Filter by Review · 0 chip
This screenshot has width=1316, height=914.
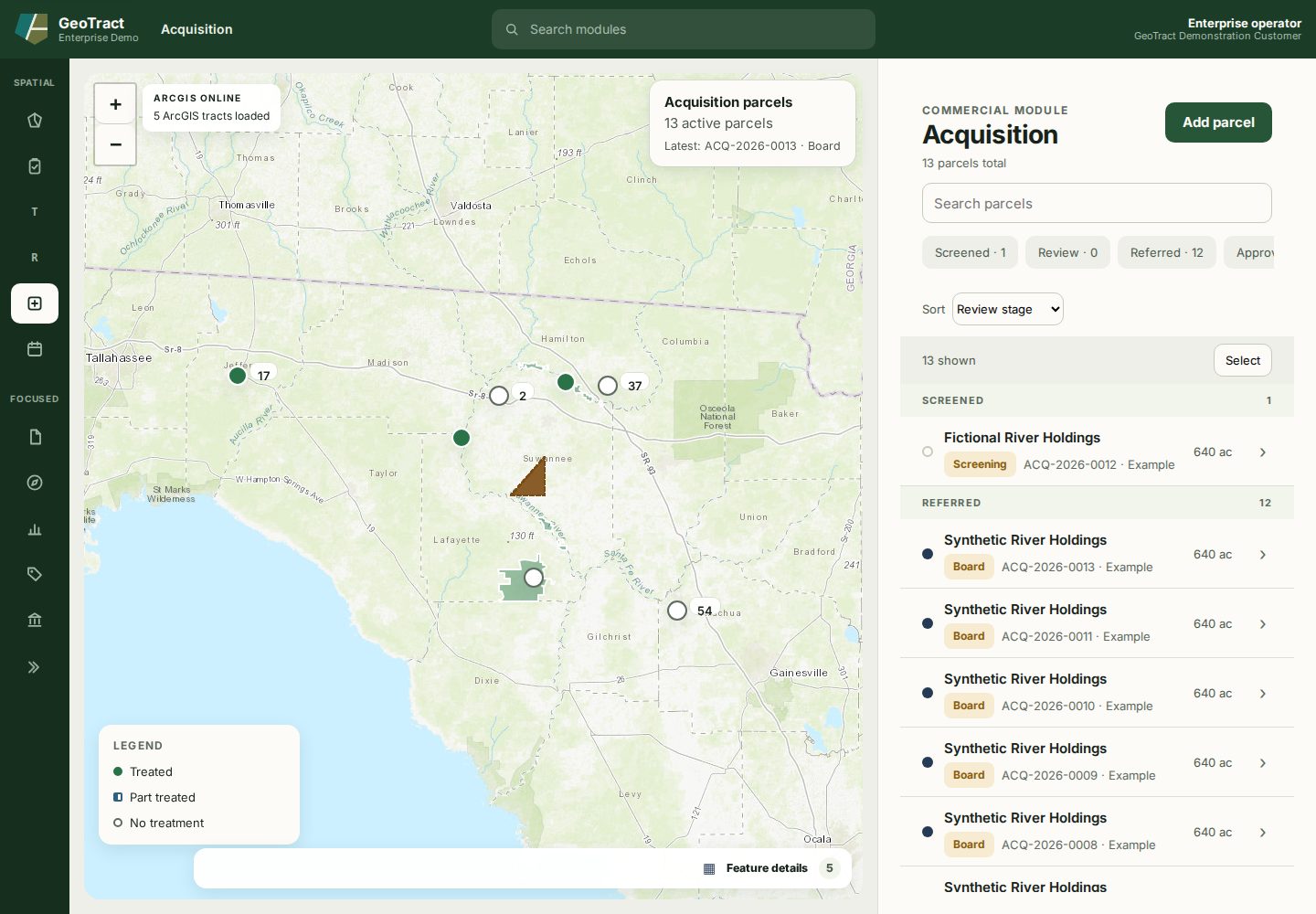(1067, 252)
